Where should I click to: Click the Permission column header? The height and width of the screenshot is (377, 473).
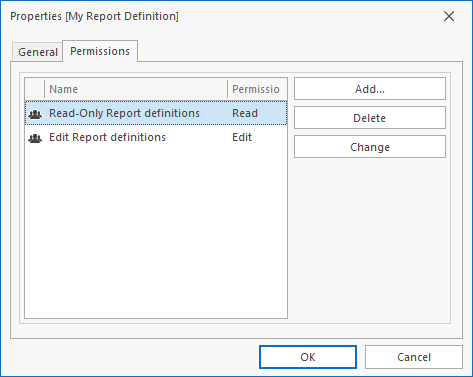point(257,89)
